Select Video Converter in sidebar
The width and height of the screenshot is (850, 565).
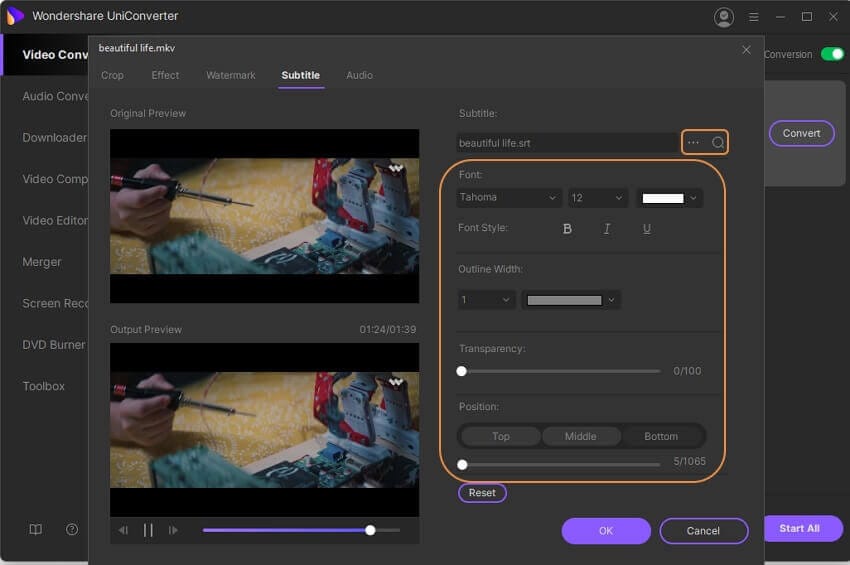pos(45,55)
